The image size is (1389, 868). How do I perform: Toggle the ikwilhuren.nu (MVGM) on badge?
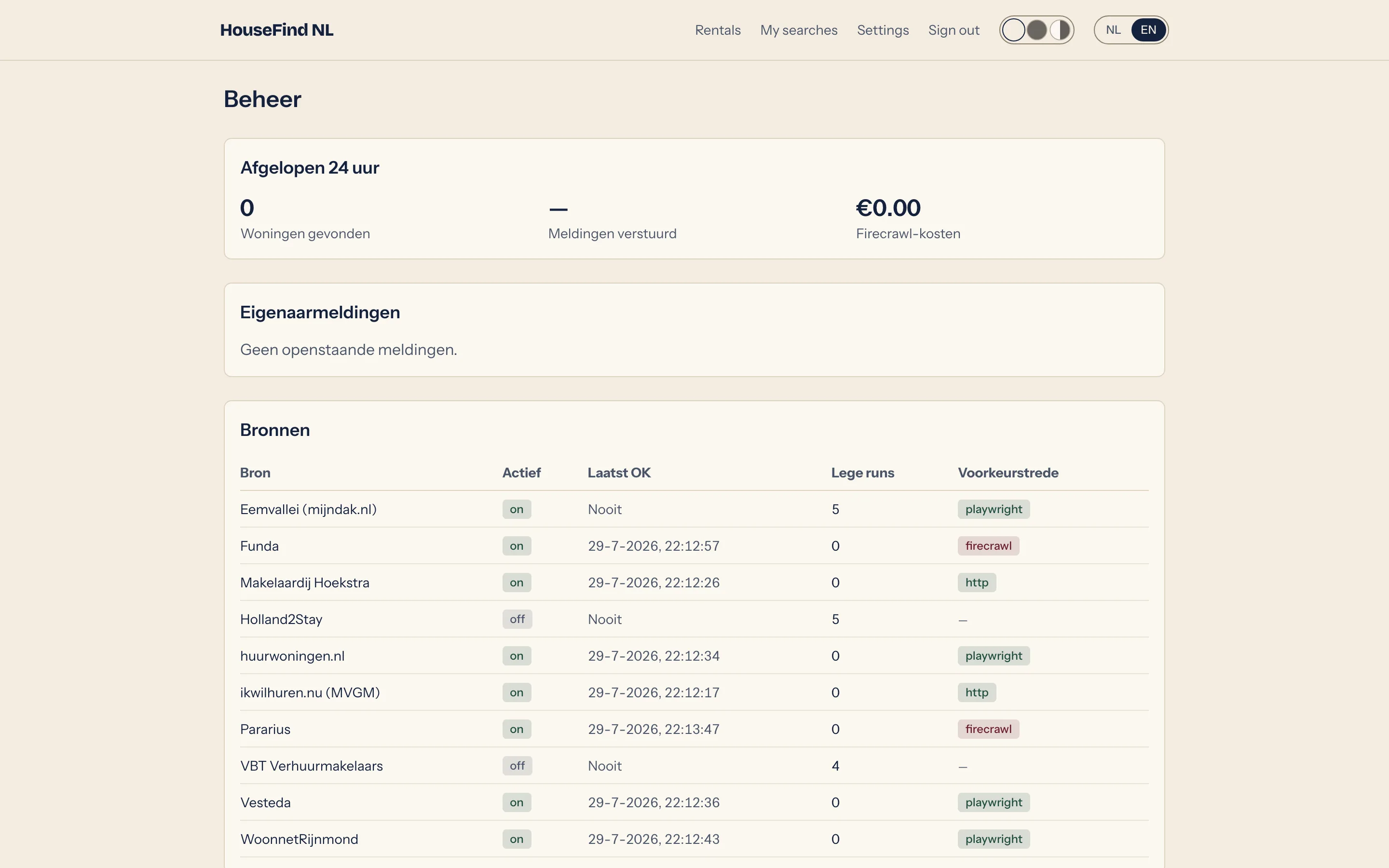(517, 692)
